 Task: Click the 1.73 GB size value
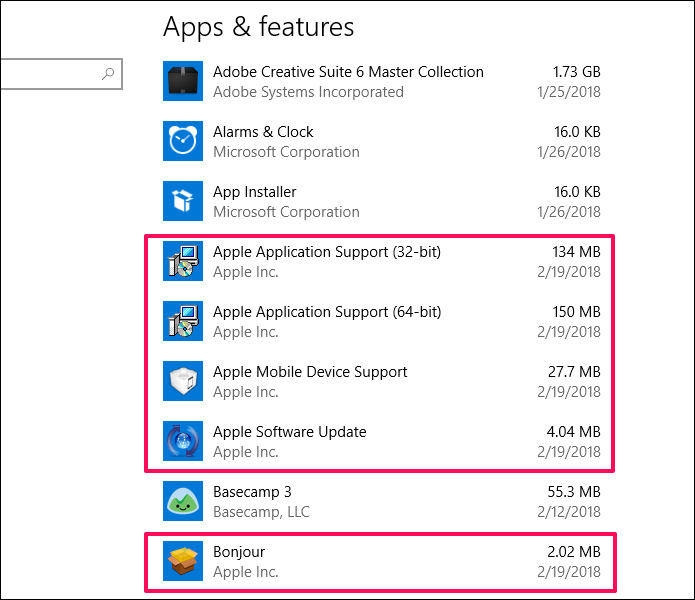tap(577, 72)
